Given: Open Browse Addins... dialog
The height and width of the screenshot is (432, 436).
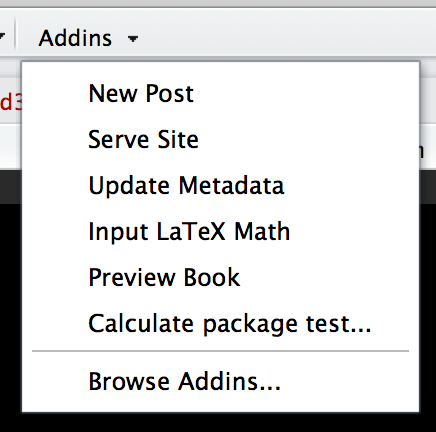Looking at the screenshot, I should pyautogui.click(x=184, y=381).
